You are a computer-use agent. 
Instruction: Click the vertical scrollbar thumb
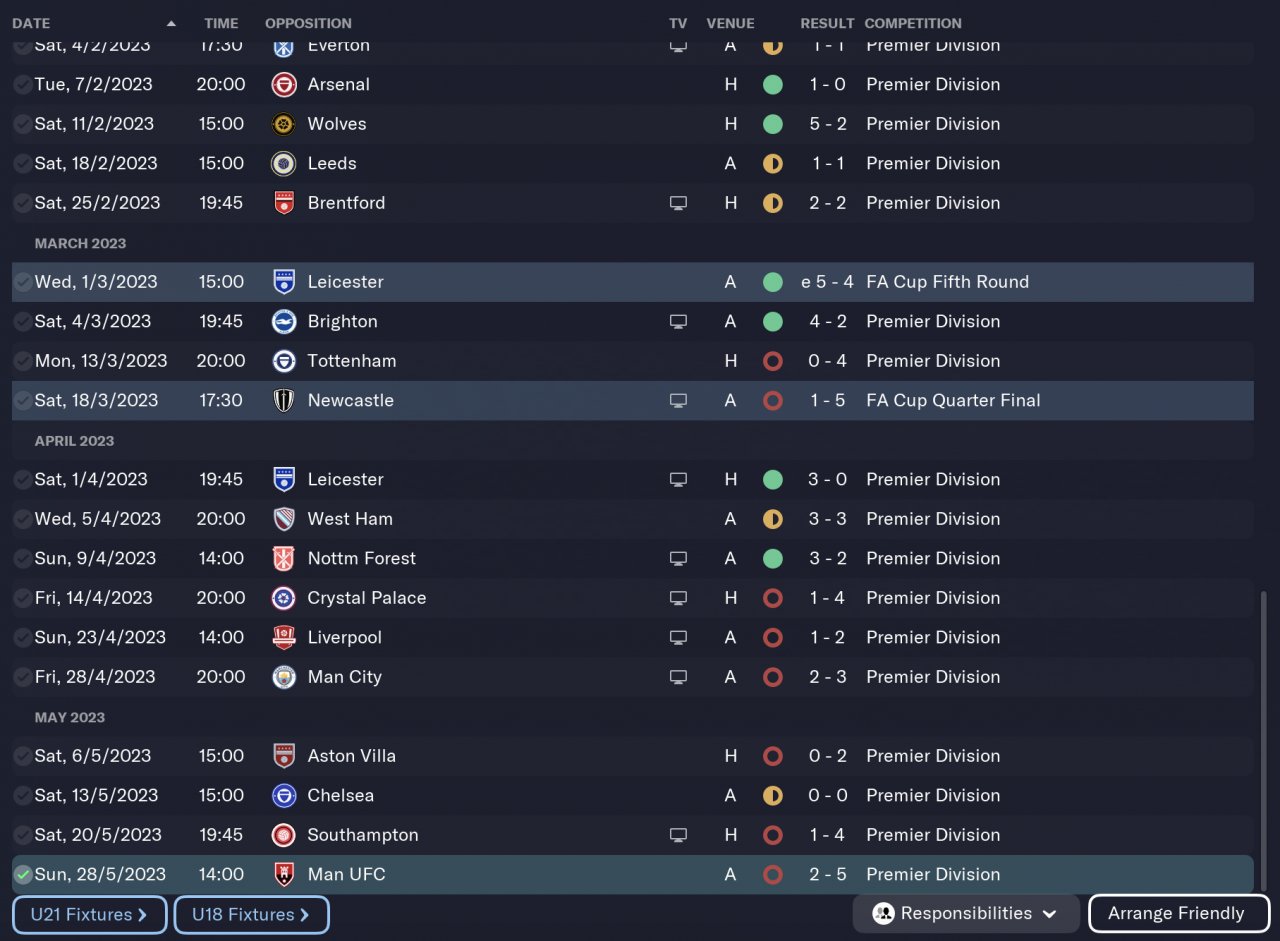pyautogui.click(x=1262, y=740)
